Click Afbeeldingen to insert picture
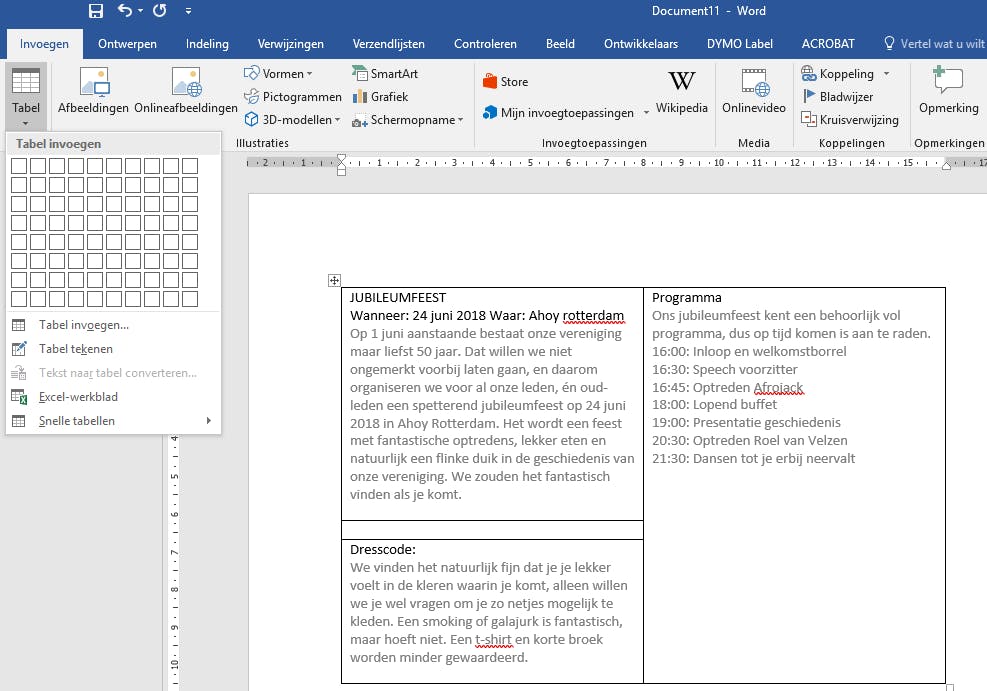 (93, 93)
